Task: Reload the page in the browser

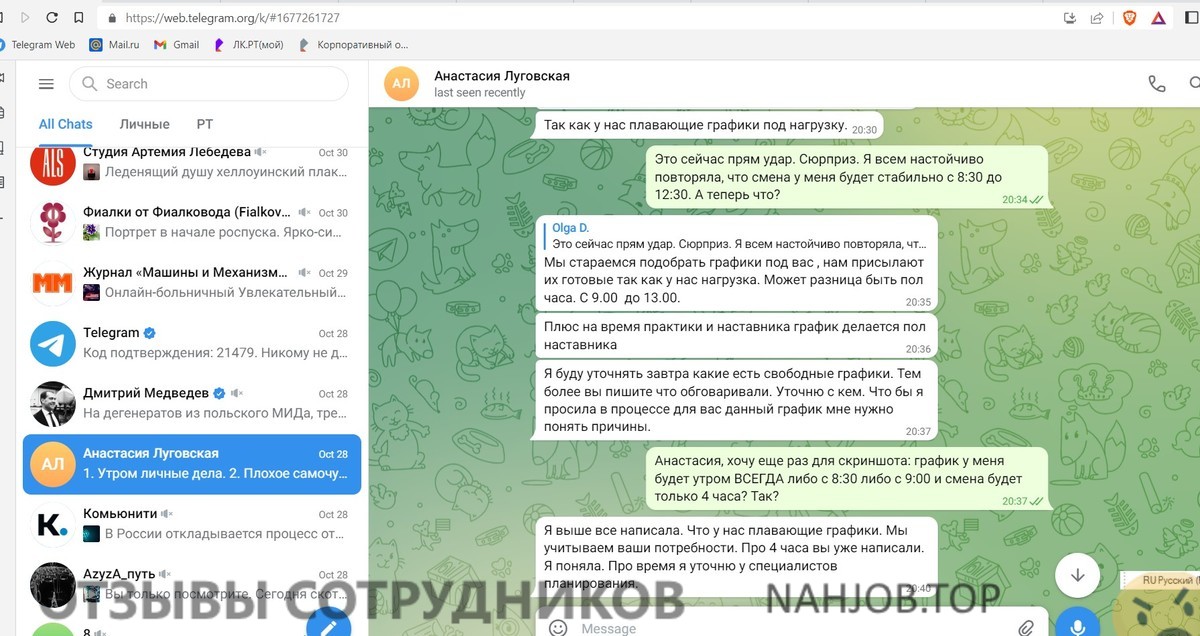Action: 52,18
